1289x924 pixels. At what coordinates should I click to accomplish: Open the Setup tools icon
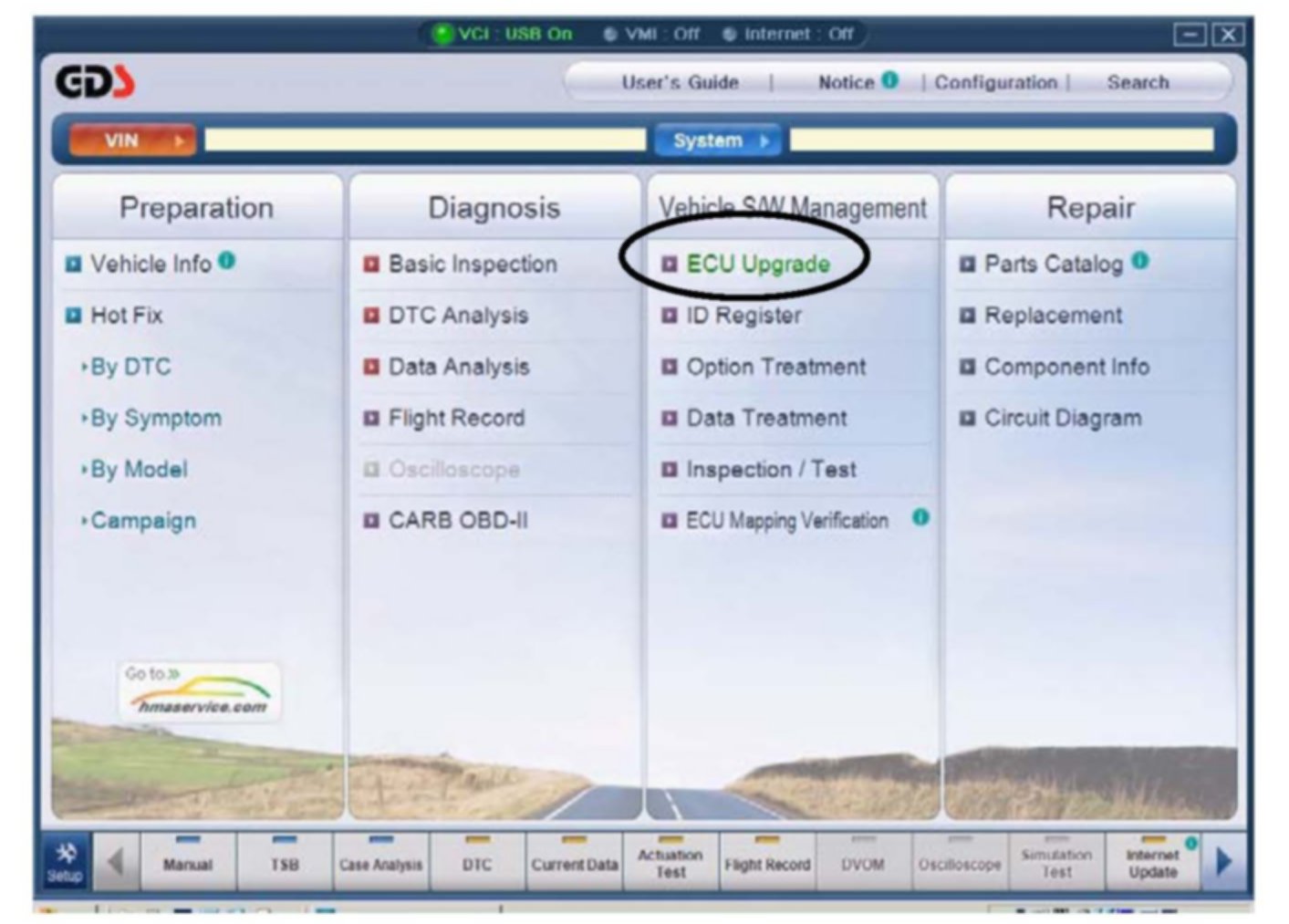pyautogui.click(x=66, y=860)
